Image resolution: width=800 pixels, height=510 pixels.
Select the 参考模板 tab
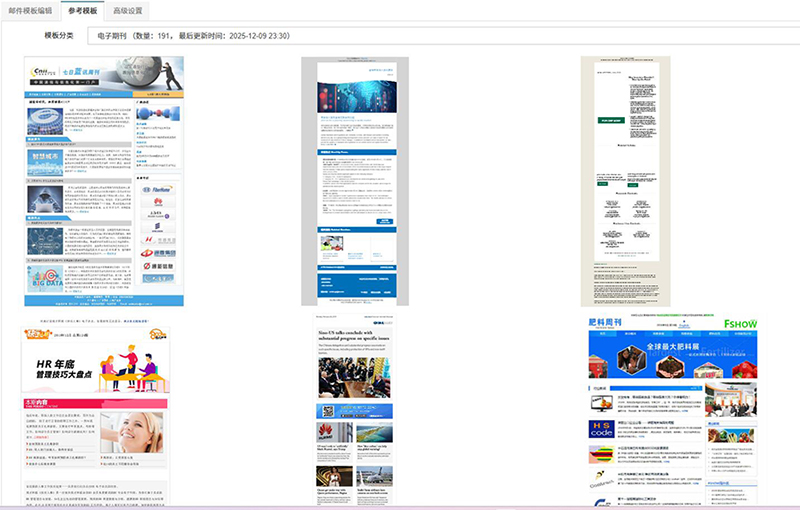[x=83, y=10]
